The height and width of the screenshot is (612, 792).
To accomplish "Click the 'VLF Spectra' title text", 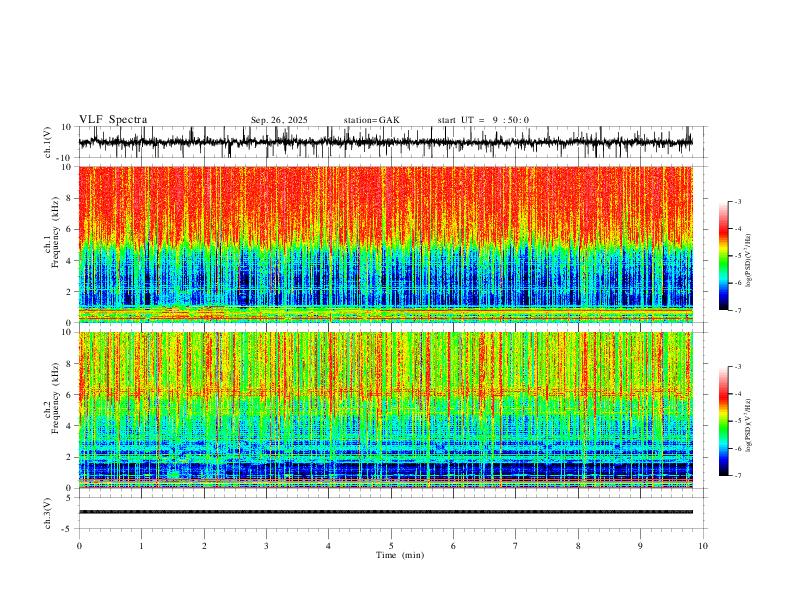I will tap(113, 120).
